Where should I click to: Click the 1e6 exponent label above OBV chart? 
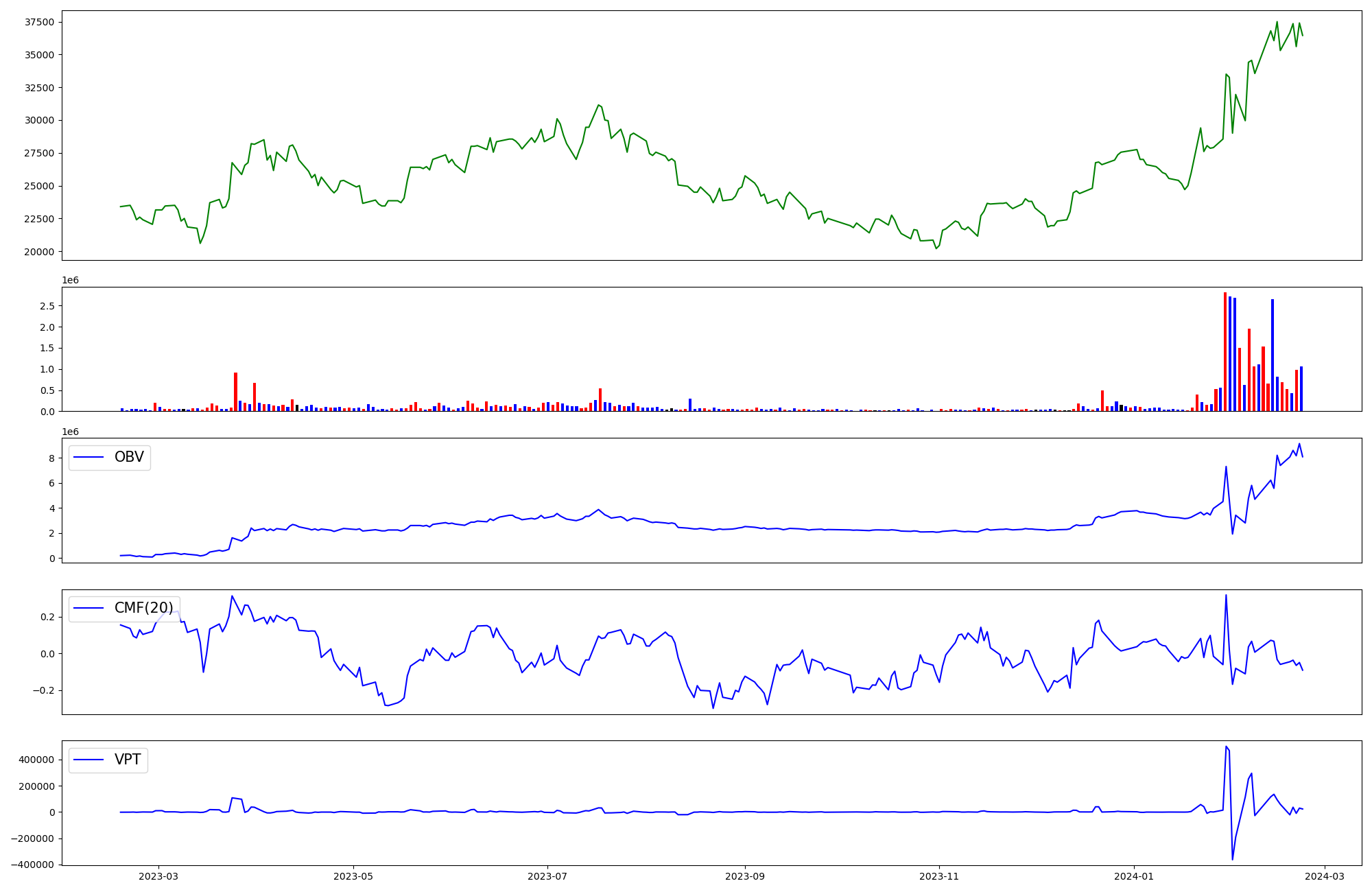70,432
